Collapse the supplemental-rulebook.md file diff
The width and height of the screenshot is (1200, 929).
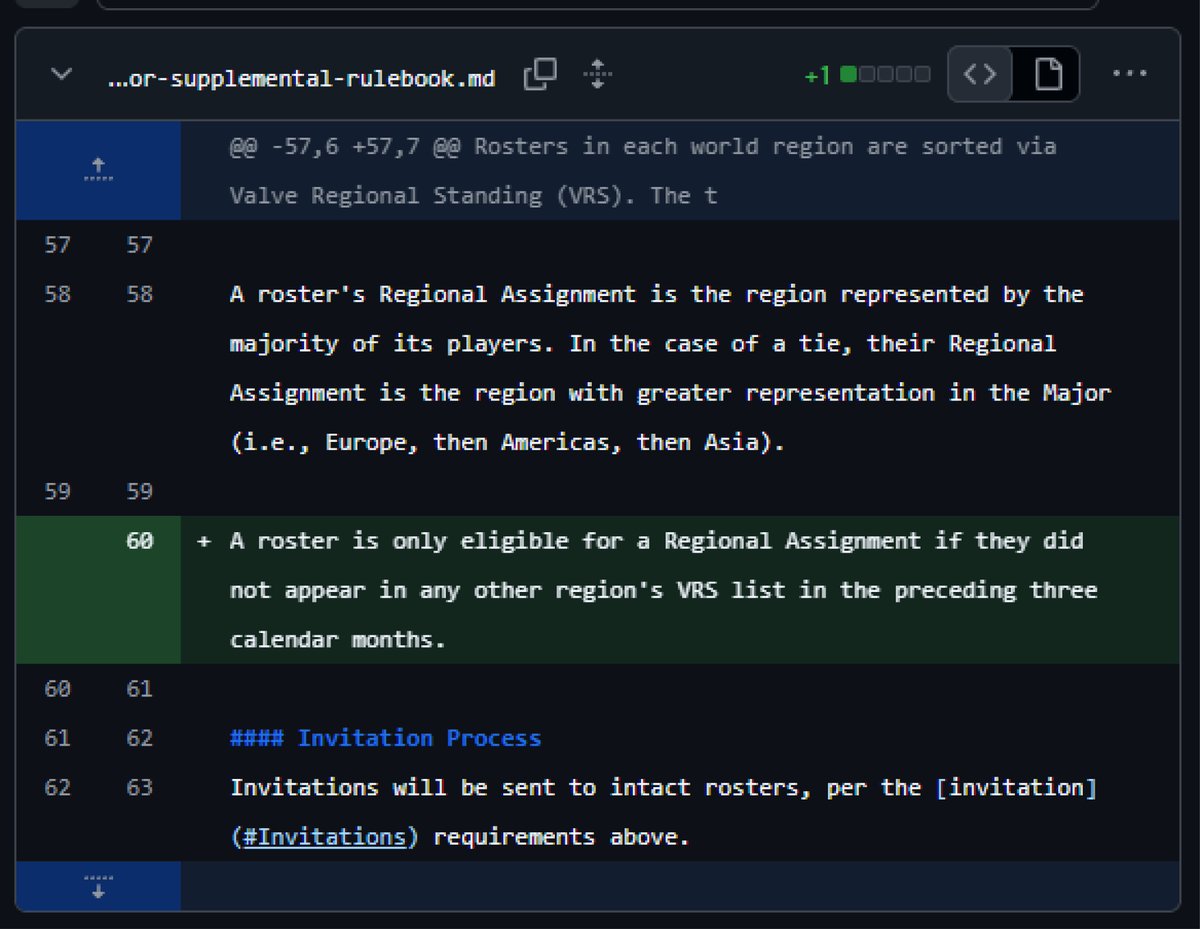tap(62, 76)
